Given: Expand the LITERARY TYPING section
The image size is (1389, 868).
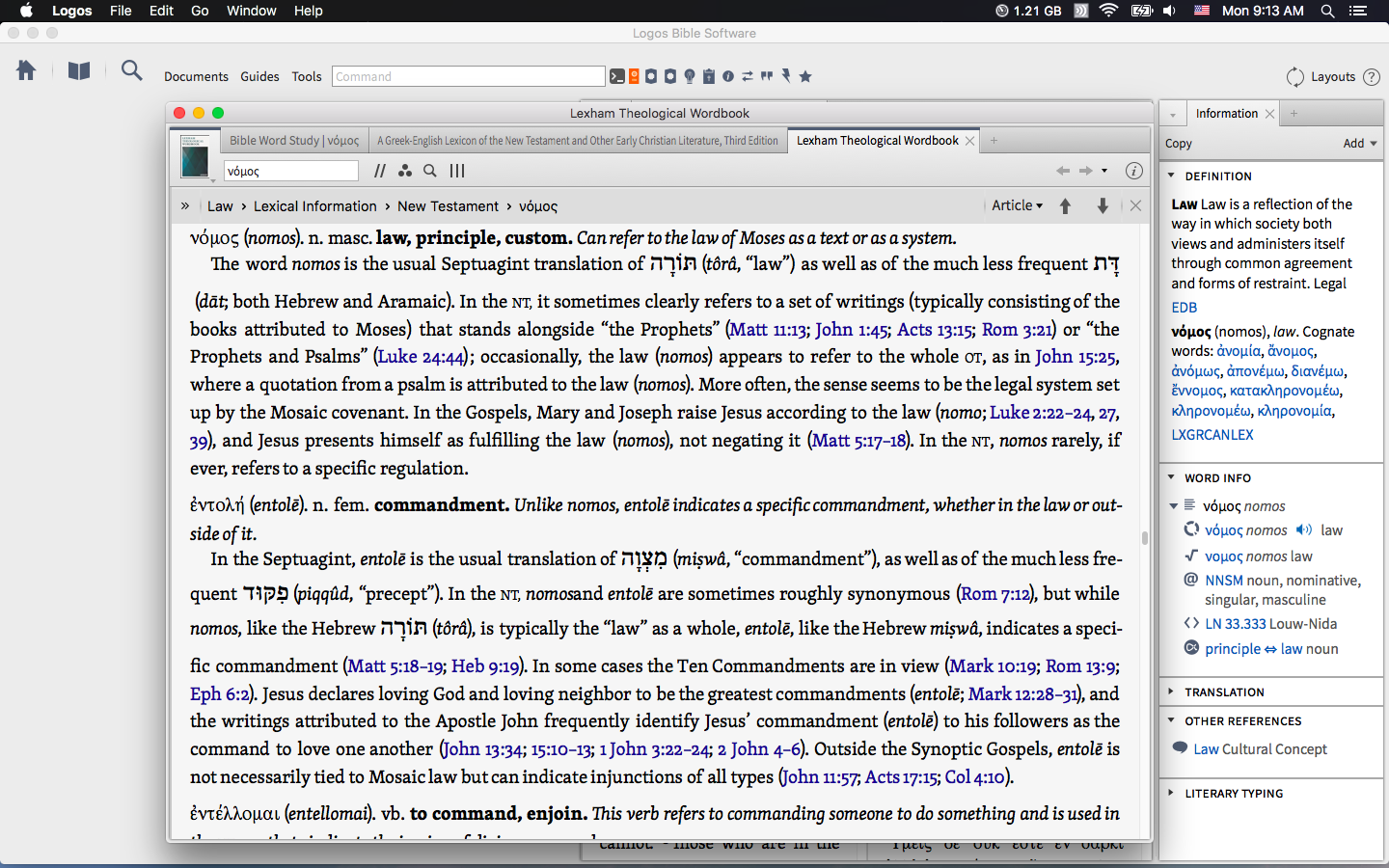Looking at the screenshot, I should pyautogui.click(x=1171, y=793).
